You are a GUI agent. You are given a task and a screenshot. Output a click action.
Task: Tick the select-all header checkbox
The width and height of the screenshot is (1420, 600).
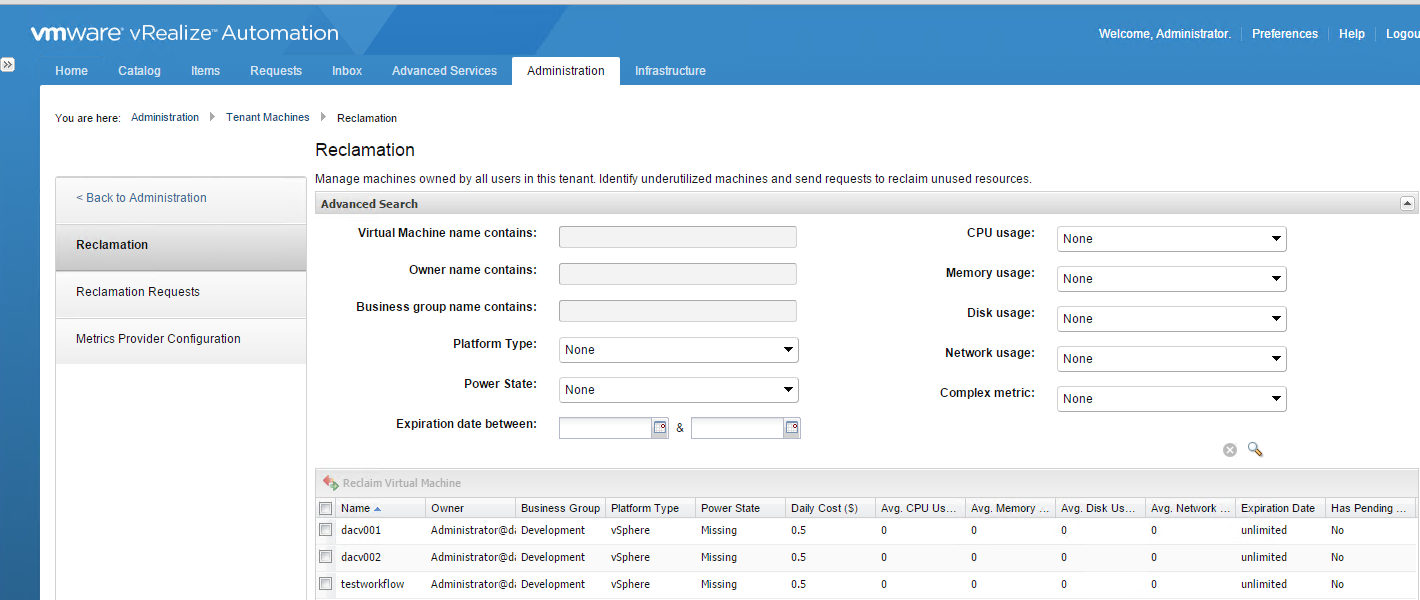(325, 508)
